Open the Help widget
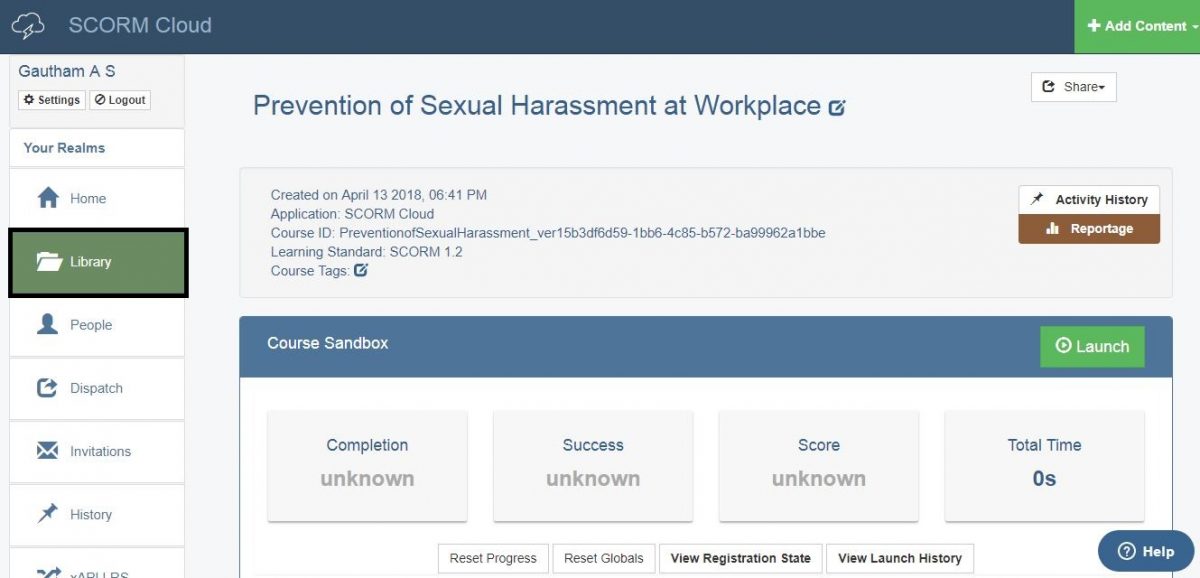Screen dimensions: 1200x578 click(x=1145, y=551)
